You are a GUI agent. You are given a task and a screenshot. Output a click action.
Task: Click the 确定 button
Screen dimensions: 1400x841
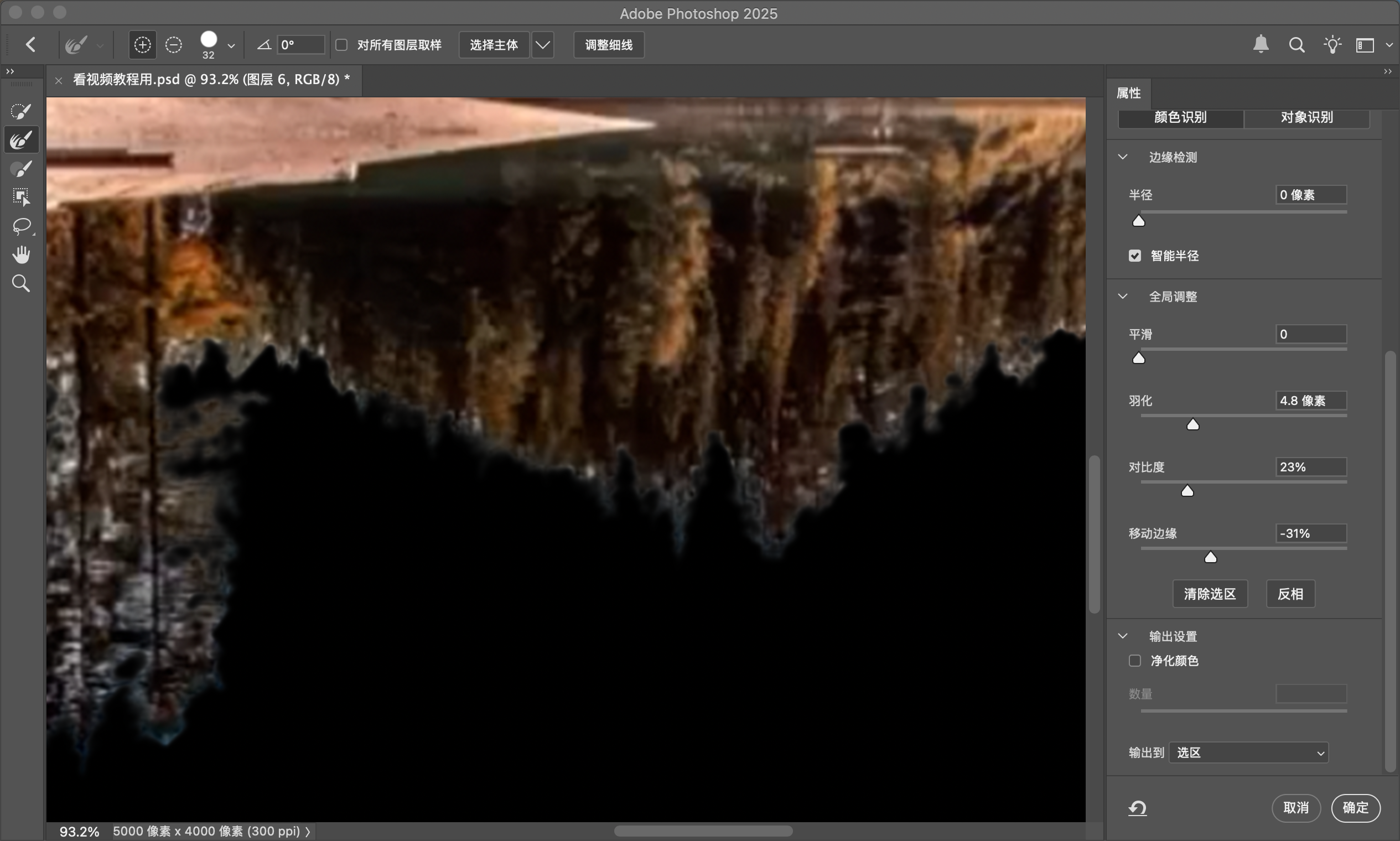click(1355, 808)
